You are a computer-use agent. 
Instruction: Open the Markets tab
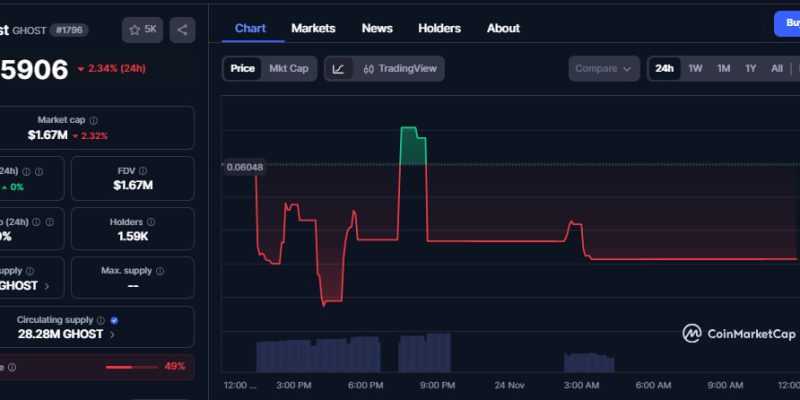pos(313,28)
